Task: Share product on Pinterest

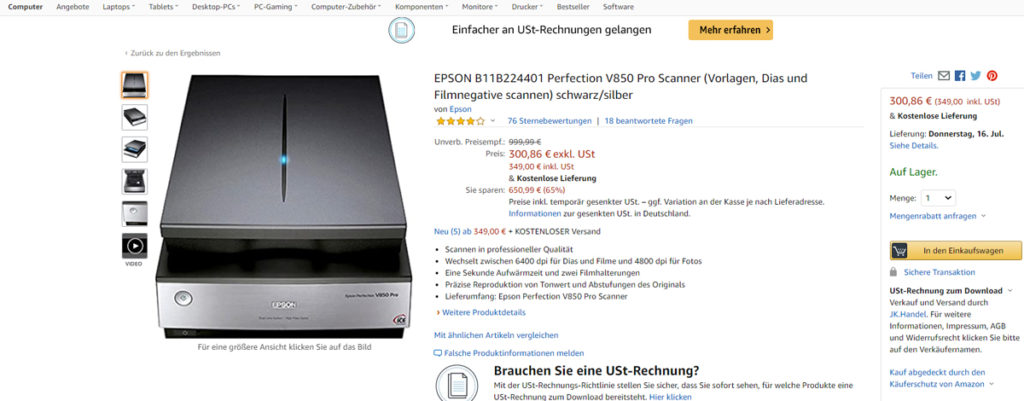Action: coord(992,76)
